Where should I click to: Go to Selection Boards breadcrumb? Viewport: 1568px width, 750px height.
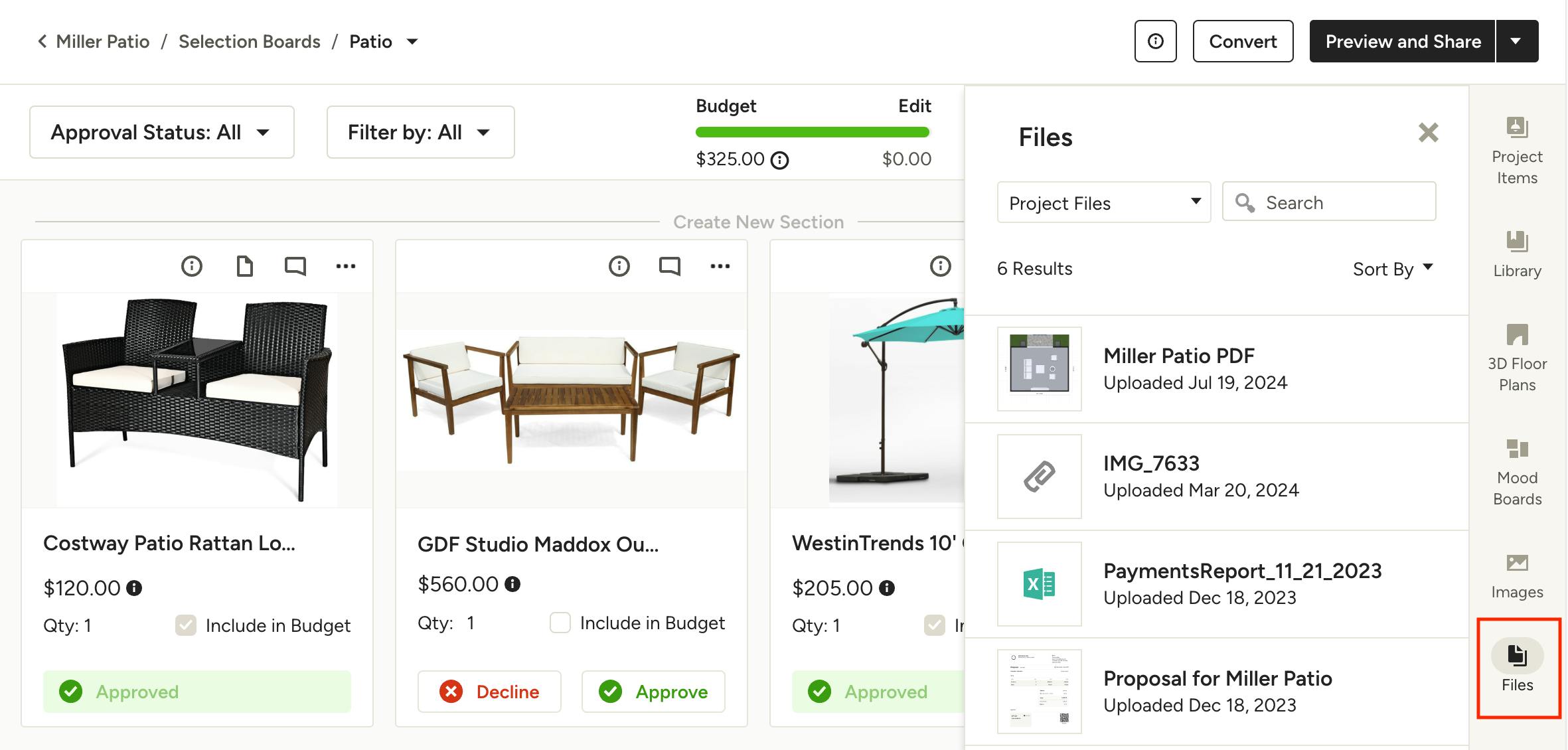point(249,41)
